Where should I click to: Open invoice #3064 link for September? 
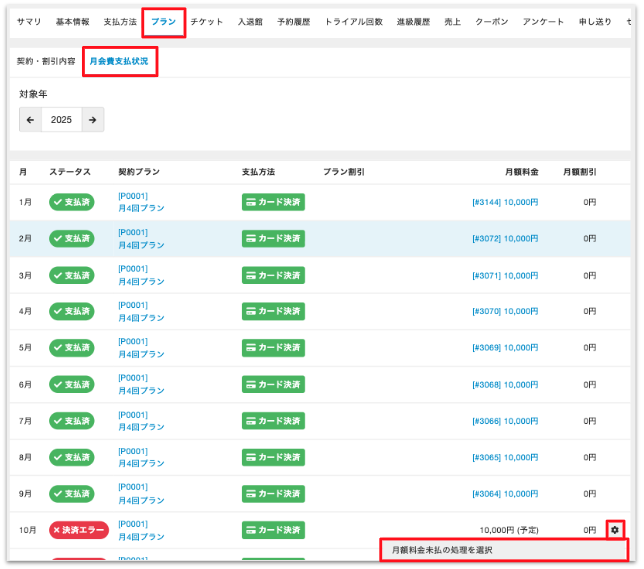tap(505, 494)
